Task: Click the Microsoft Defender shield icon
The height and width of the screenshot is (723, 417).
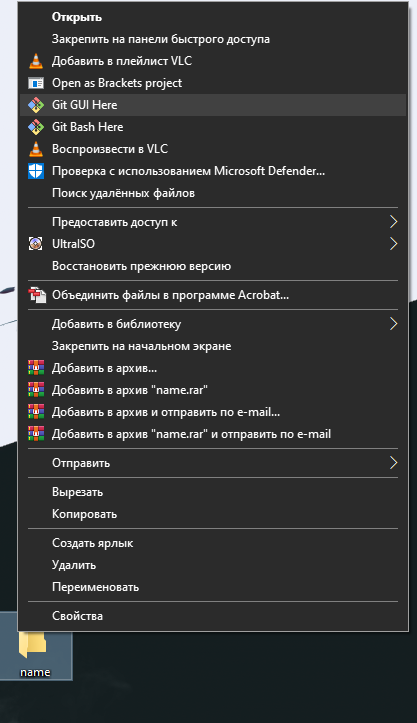Action: pyautogui.click(x=36, y=171)
